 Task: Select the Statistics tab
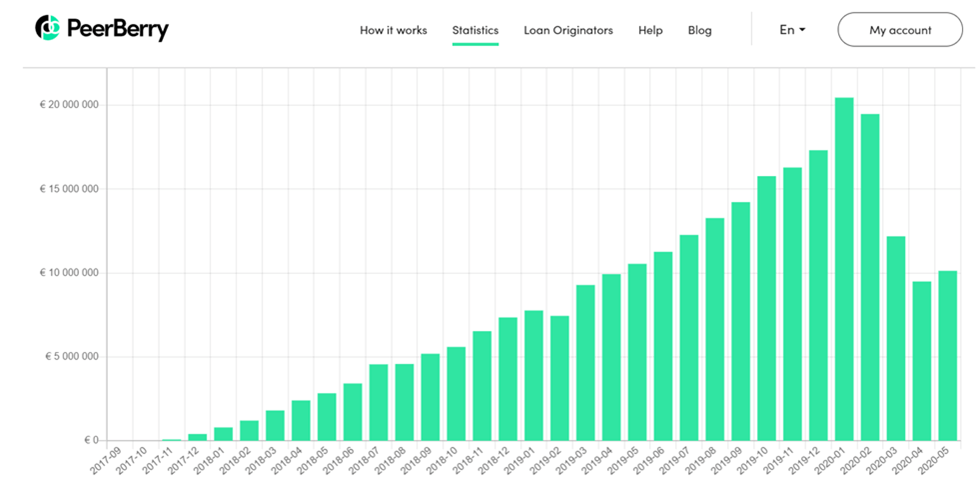pyautogui.click(x=475, y=30)
